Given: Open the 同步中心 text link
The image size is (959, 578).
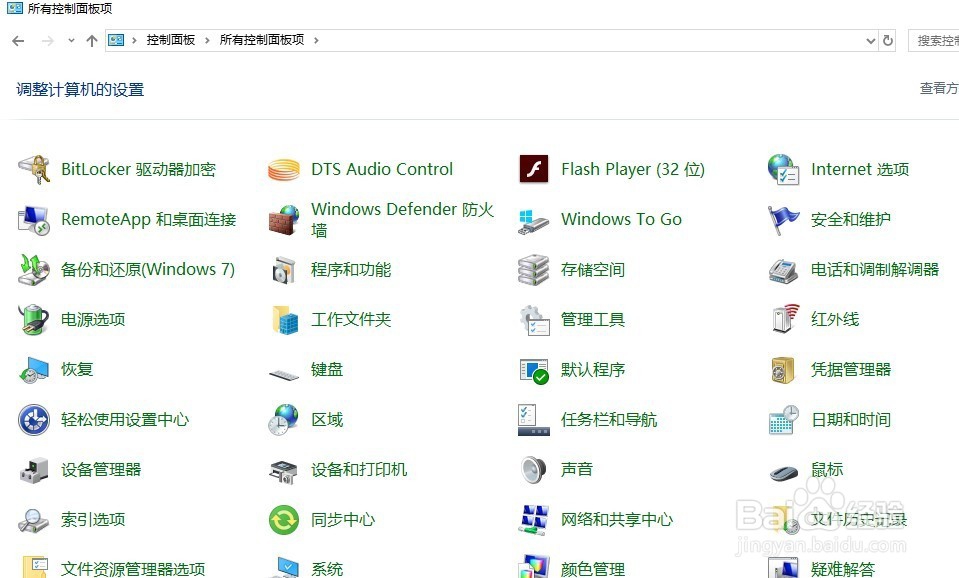Looking at the screenshot, I should 342,520.
